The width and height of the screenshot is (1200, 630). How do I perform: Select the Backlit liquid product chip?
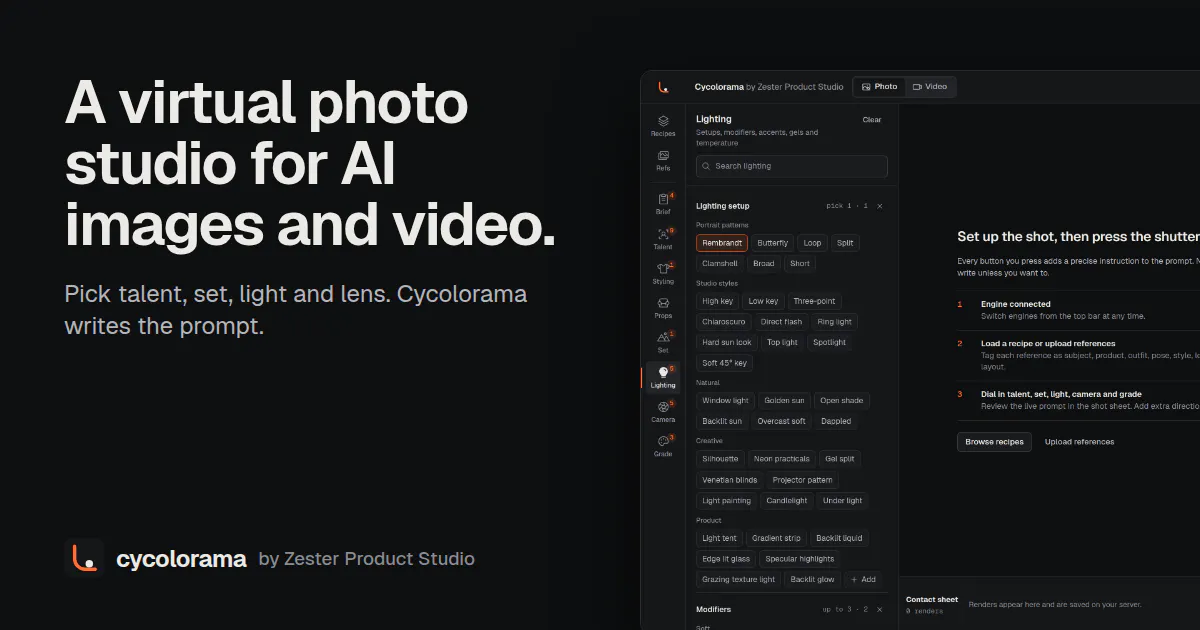coord(839,538)
